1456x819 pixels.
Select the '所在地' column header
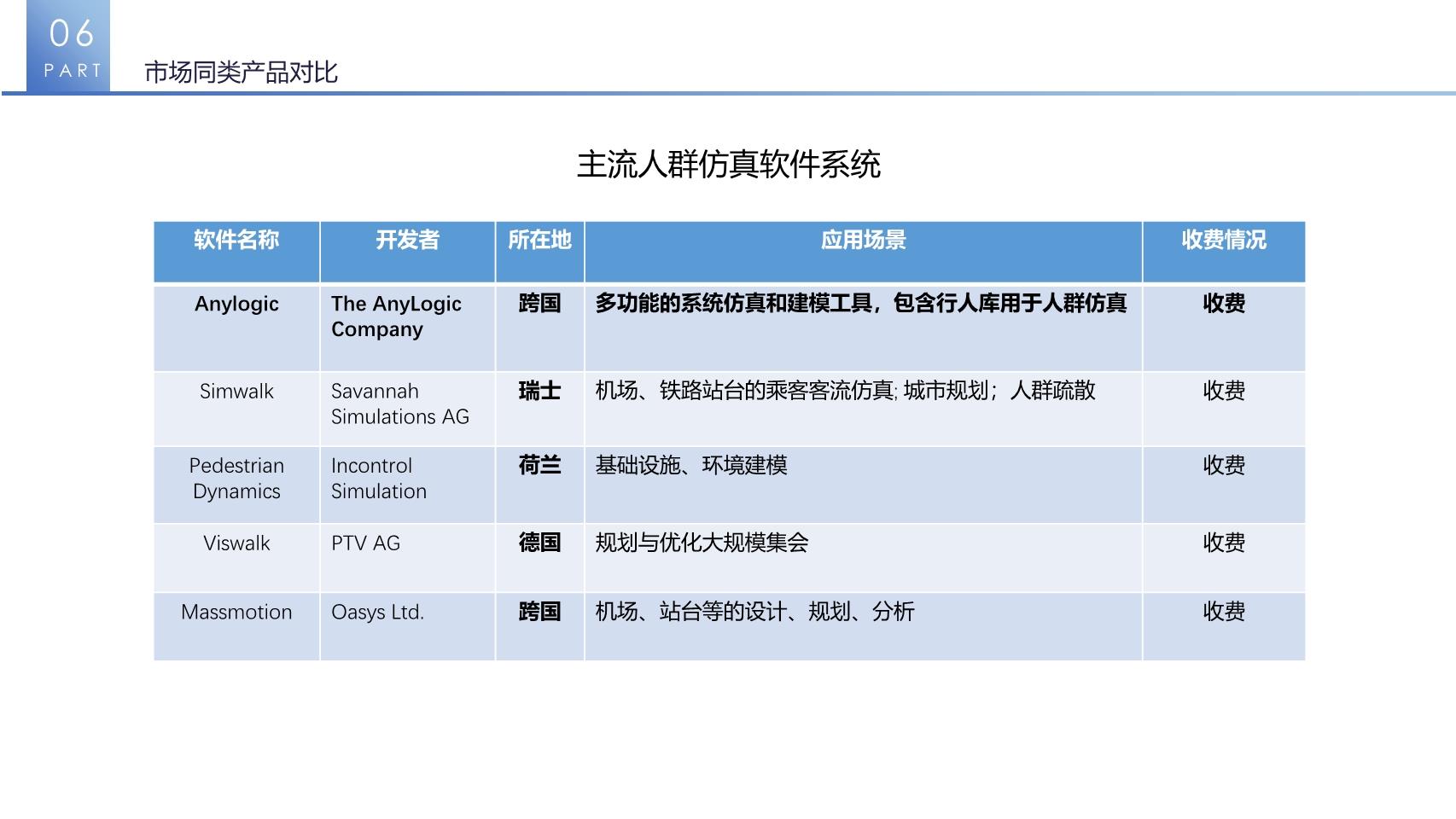(539, 252)
